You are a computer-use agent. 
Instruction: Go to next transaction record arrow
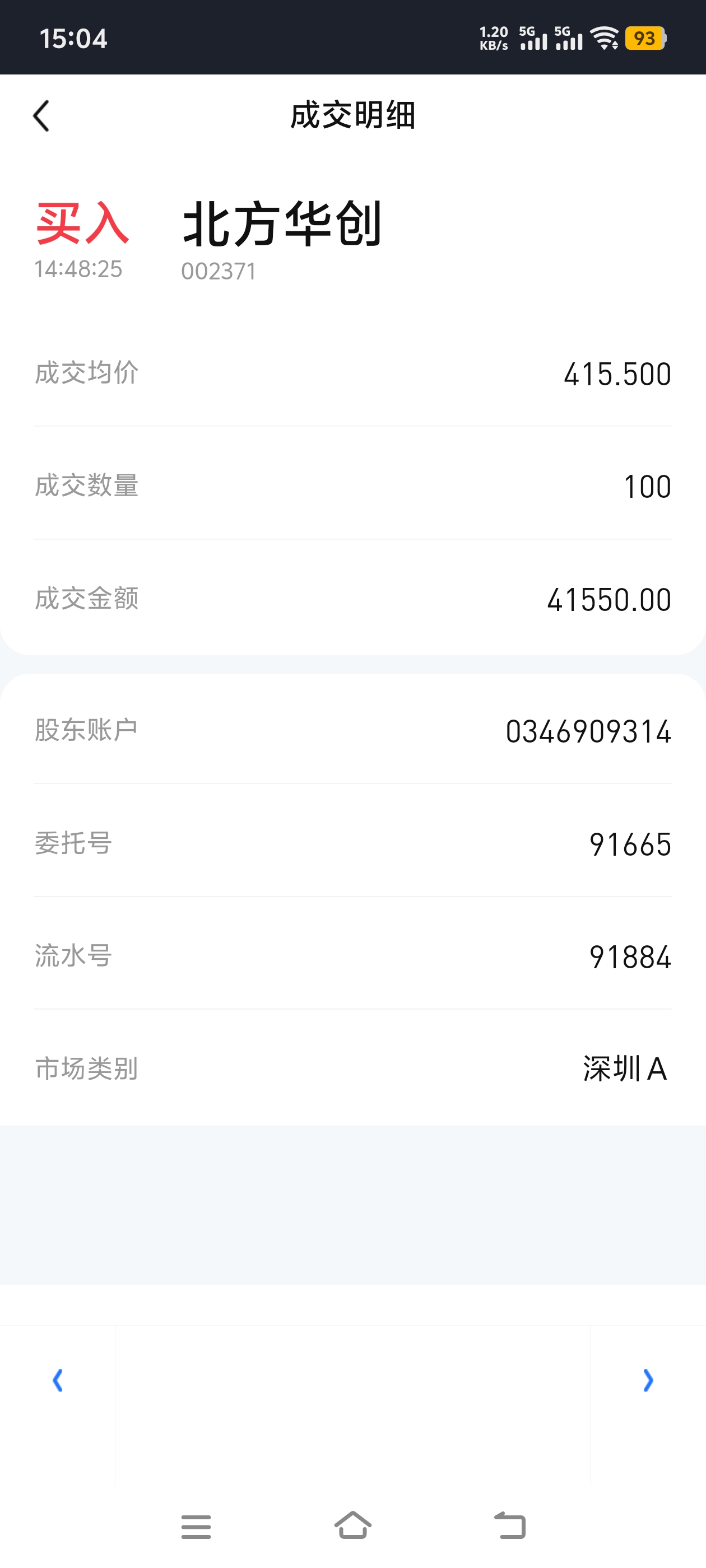[x=648, y=1380]
